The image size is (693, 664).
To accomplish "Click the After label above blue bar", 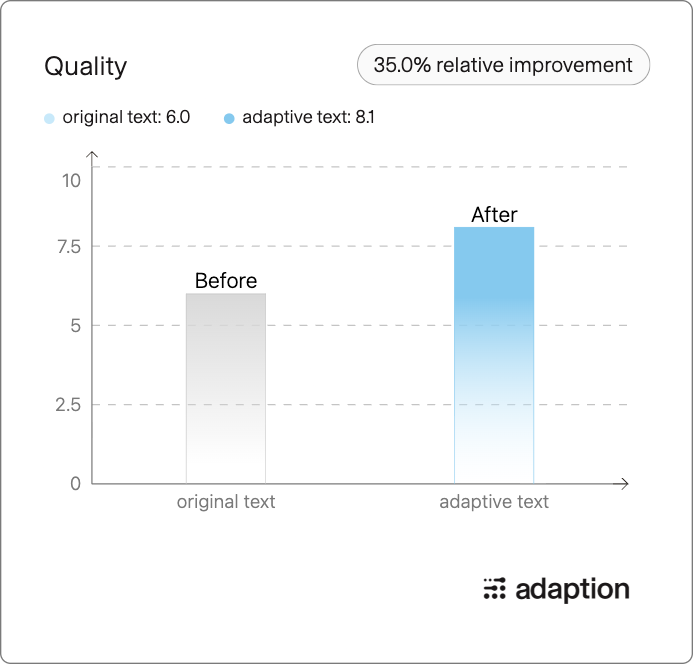I will [x=494, y=215].
